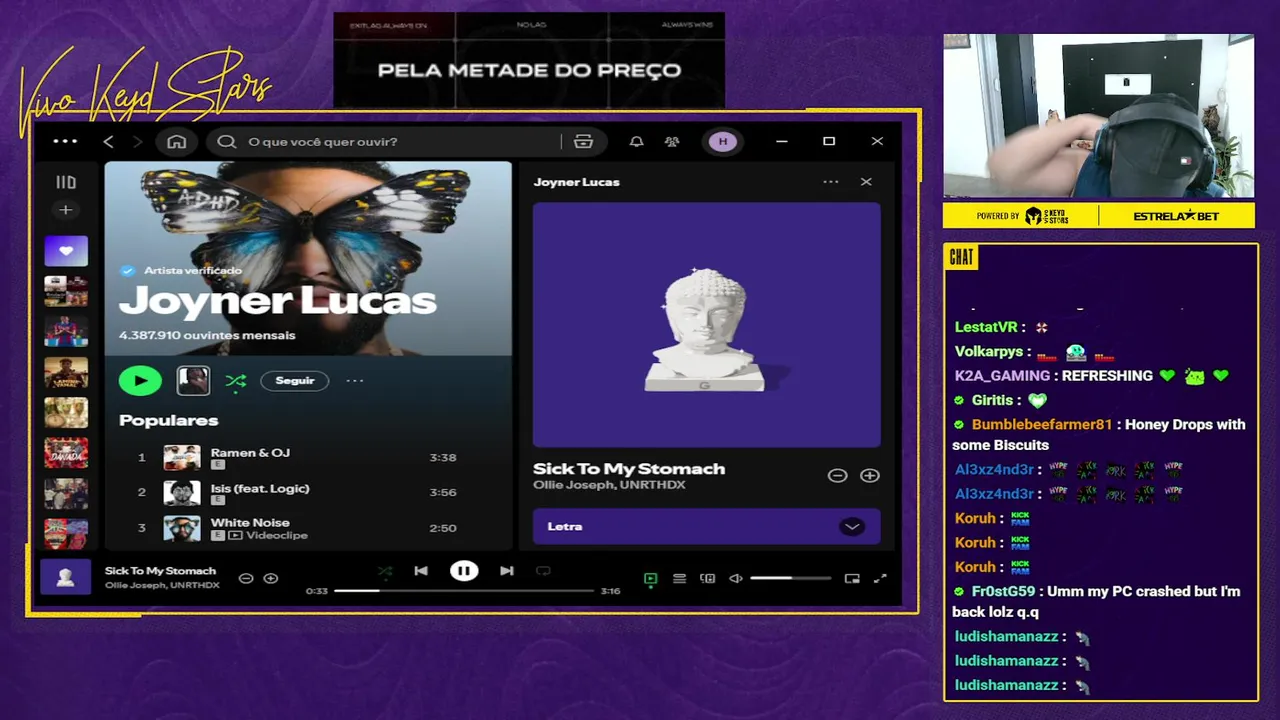Open bottom bar 'Sick To My Stomach' title
Viewport: 1280px width, 720px height.
pyautogui.click(x=160, y=571)
